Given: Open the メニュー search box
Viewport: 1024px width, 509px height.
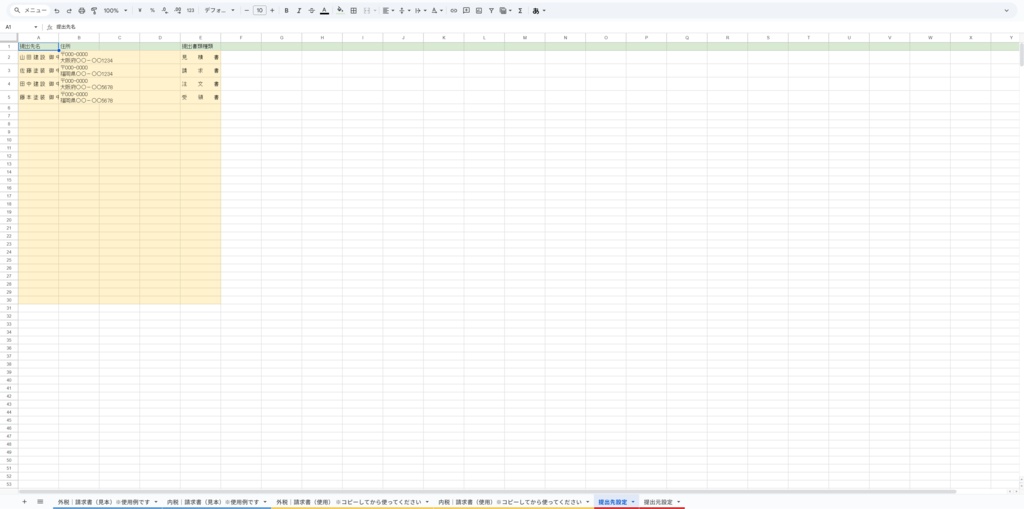Looking at the screenshot, I should pos(31,10).
